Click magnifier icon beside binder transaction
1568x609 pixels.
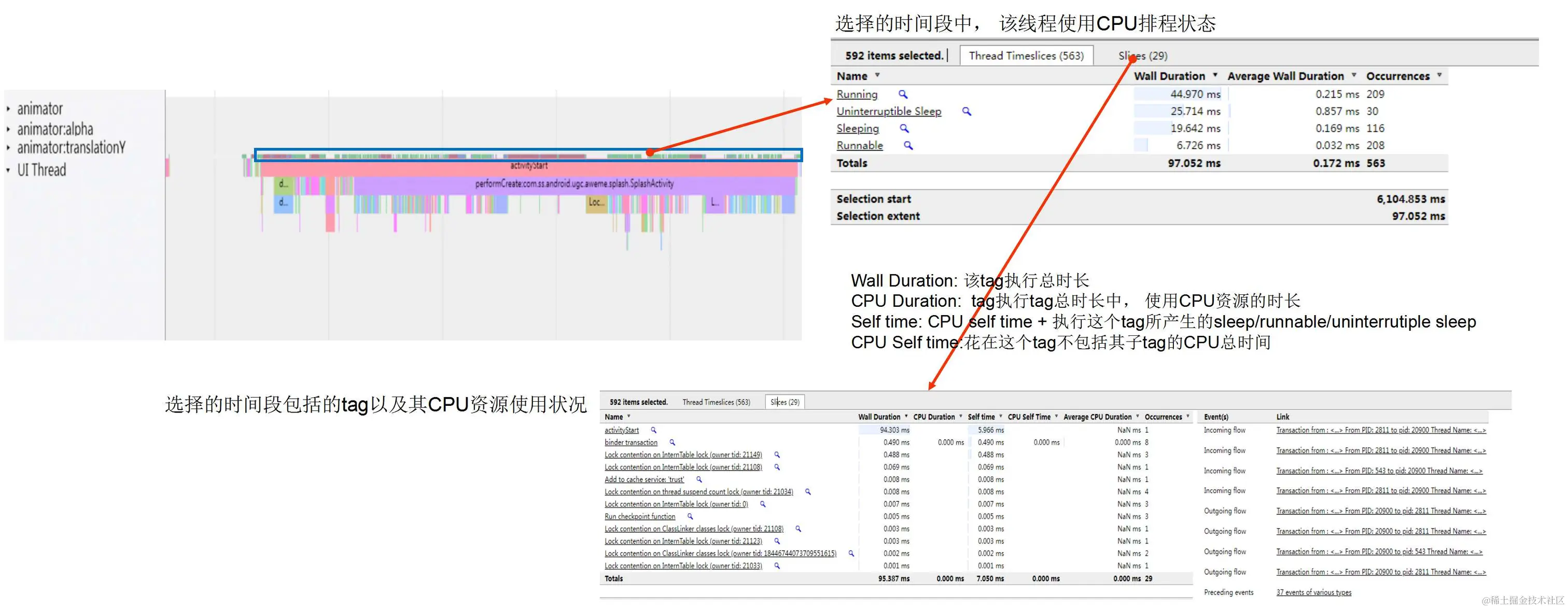point(672,442)
